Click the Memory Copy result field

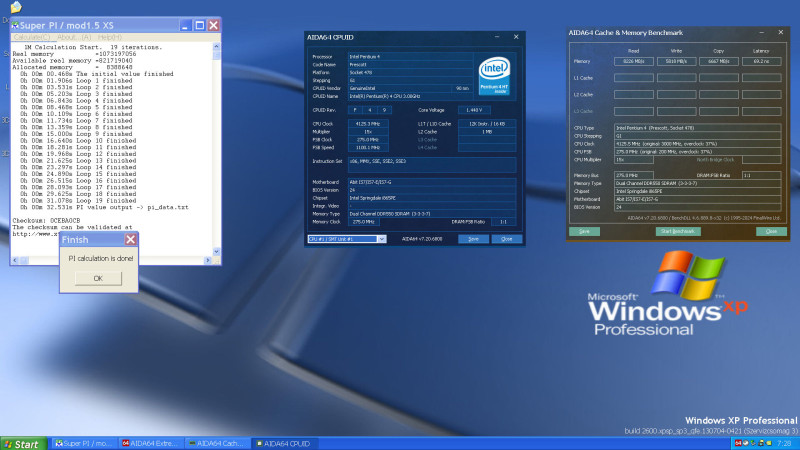coord(719,61)
